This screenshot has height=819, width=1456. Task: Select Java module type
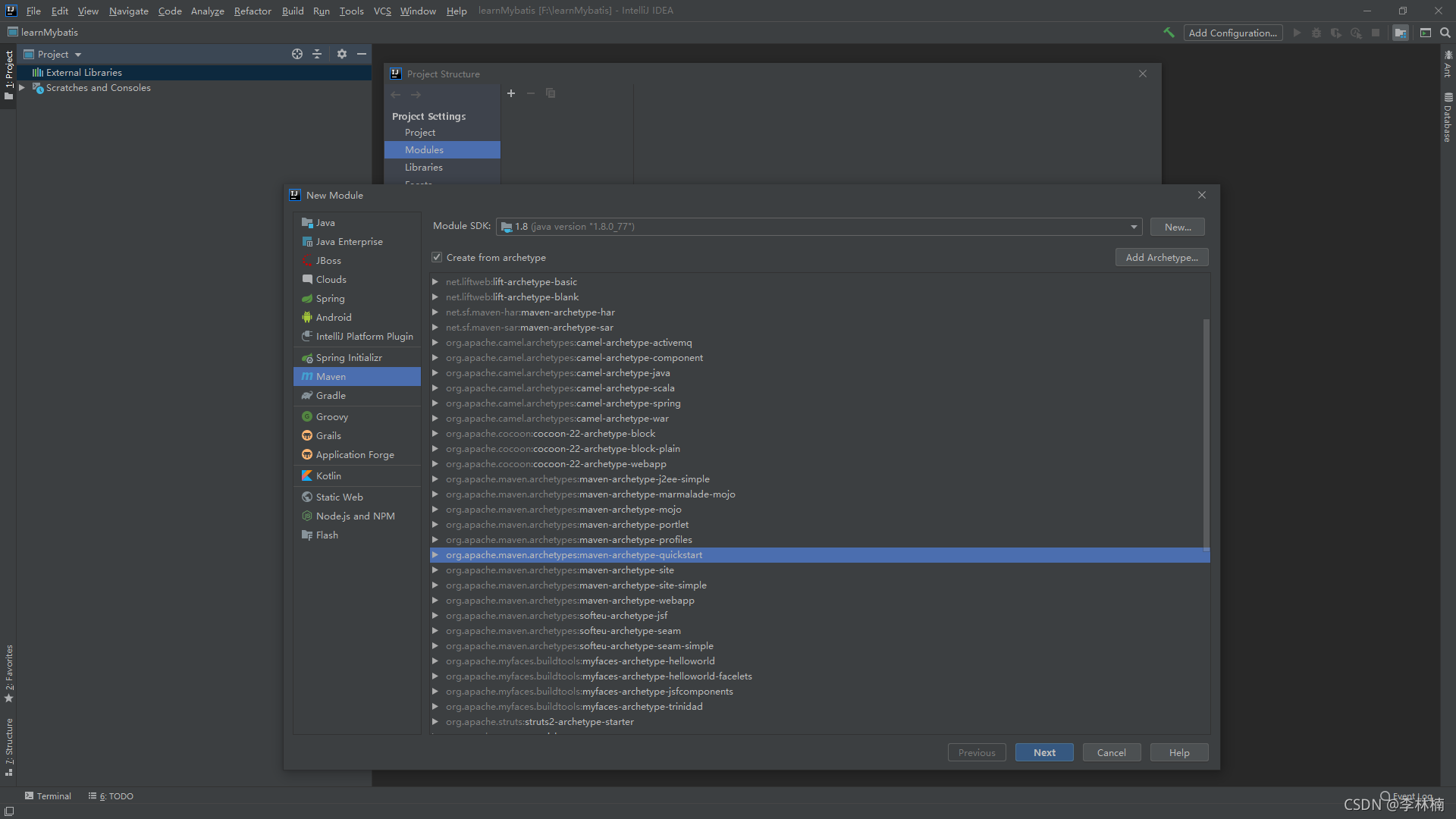click(x=357, y=222)
